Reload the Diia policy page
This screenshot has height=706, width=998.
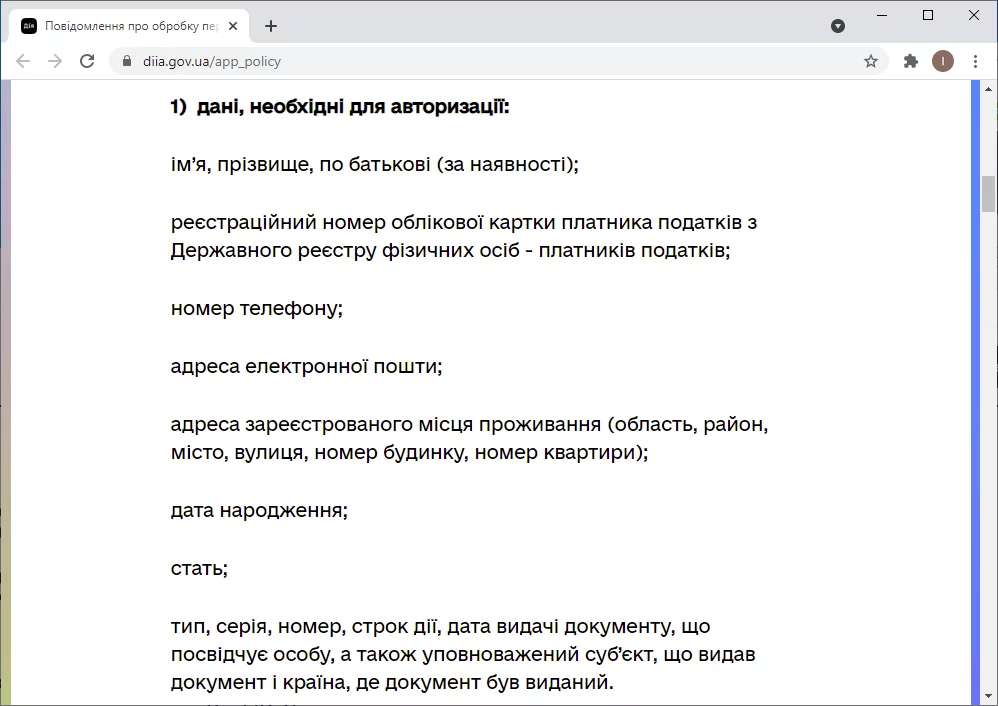click(87, 61)
